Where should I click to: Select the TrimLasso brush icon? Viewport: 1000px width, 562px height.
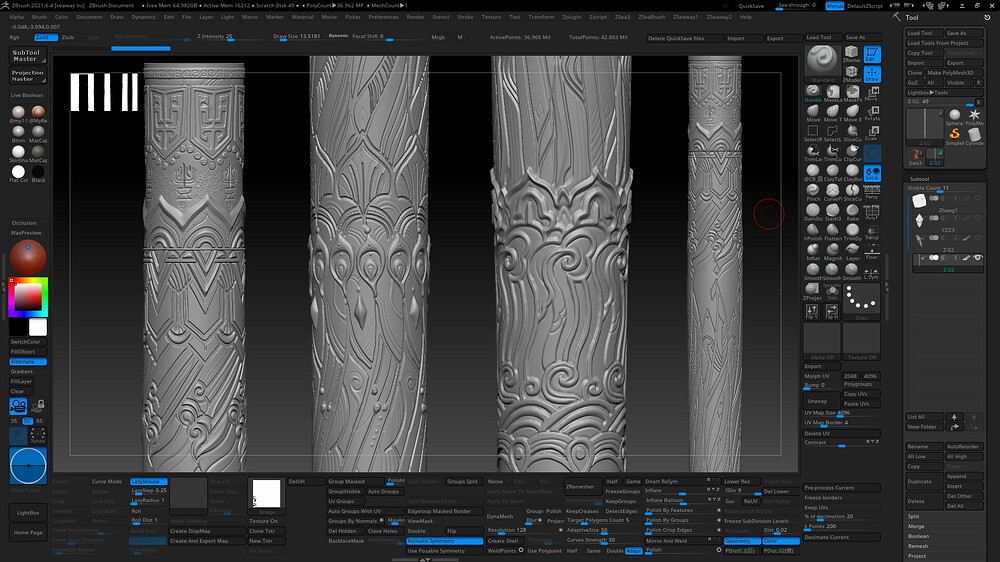[x=812, y=152]
